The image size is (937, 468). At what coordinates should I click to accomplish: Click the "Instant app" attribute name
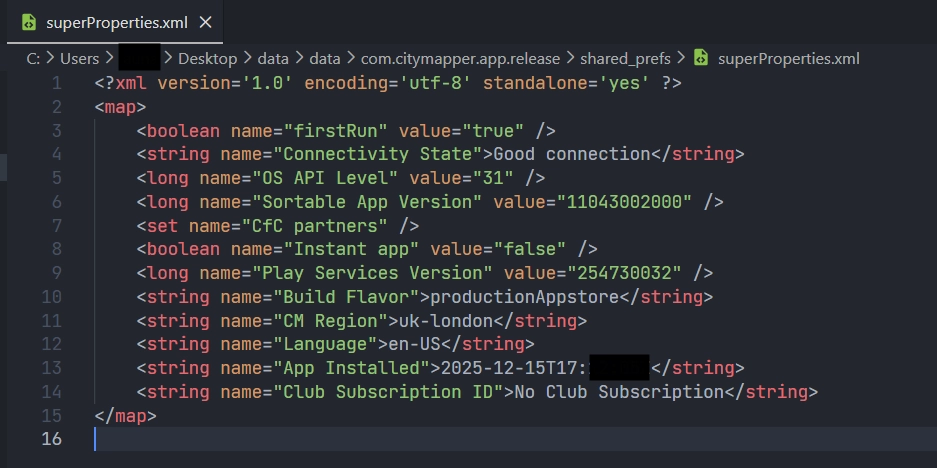[x=352, y=249]
